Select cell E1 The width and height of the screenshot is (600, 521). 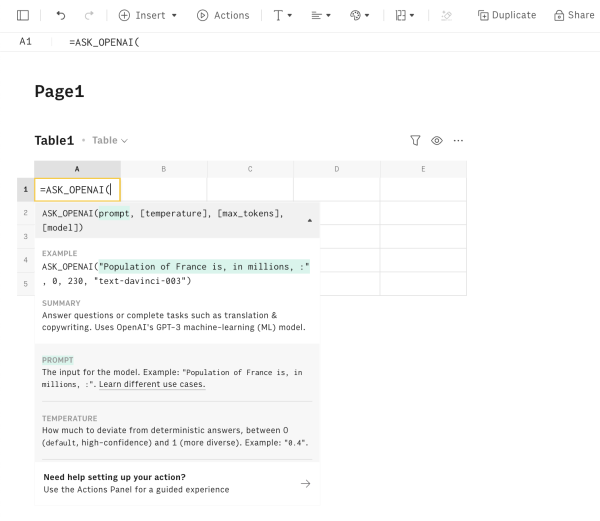(423, 189)
